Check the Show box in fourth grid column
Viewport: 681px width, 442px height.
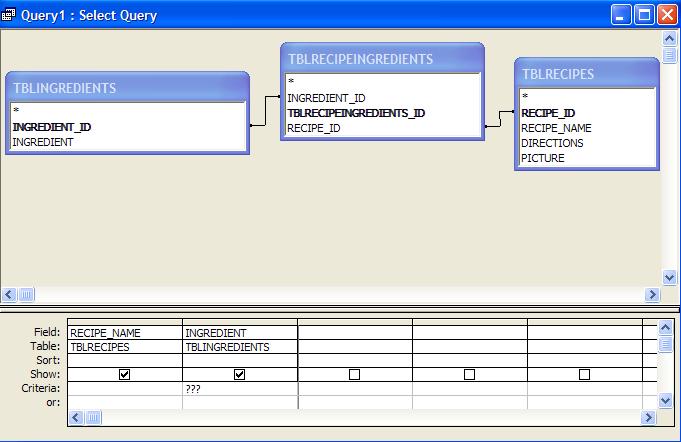point(469,374)
